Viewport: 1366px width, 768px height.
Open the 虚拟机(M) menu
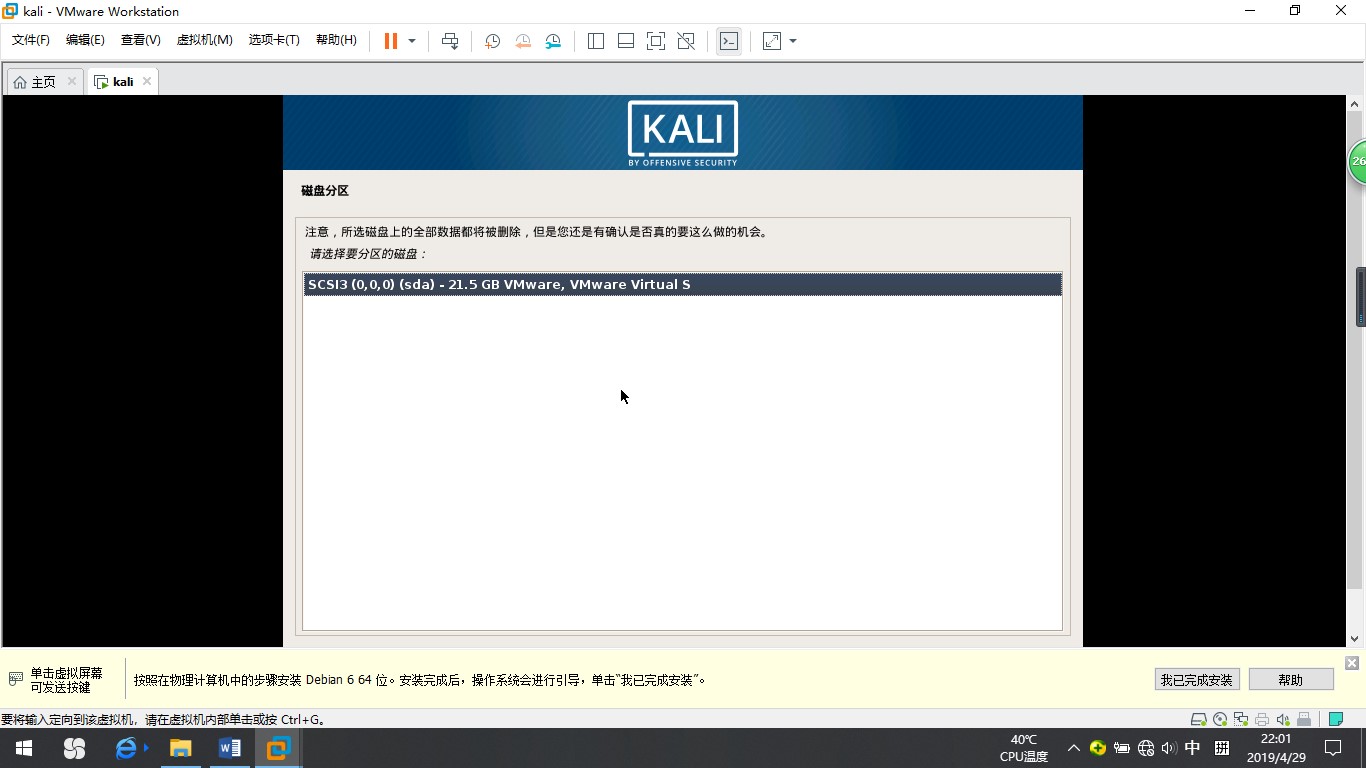click(204, 40)
